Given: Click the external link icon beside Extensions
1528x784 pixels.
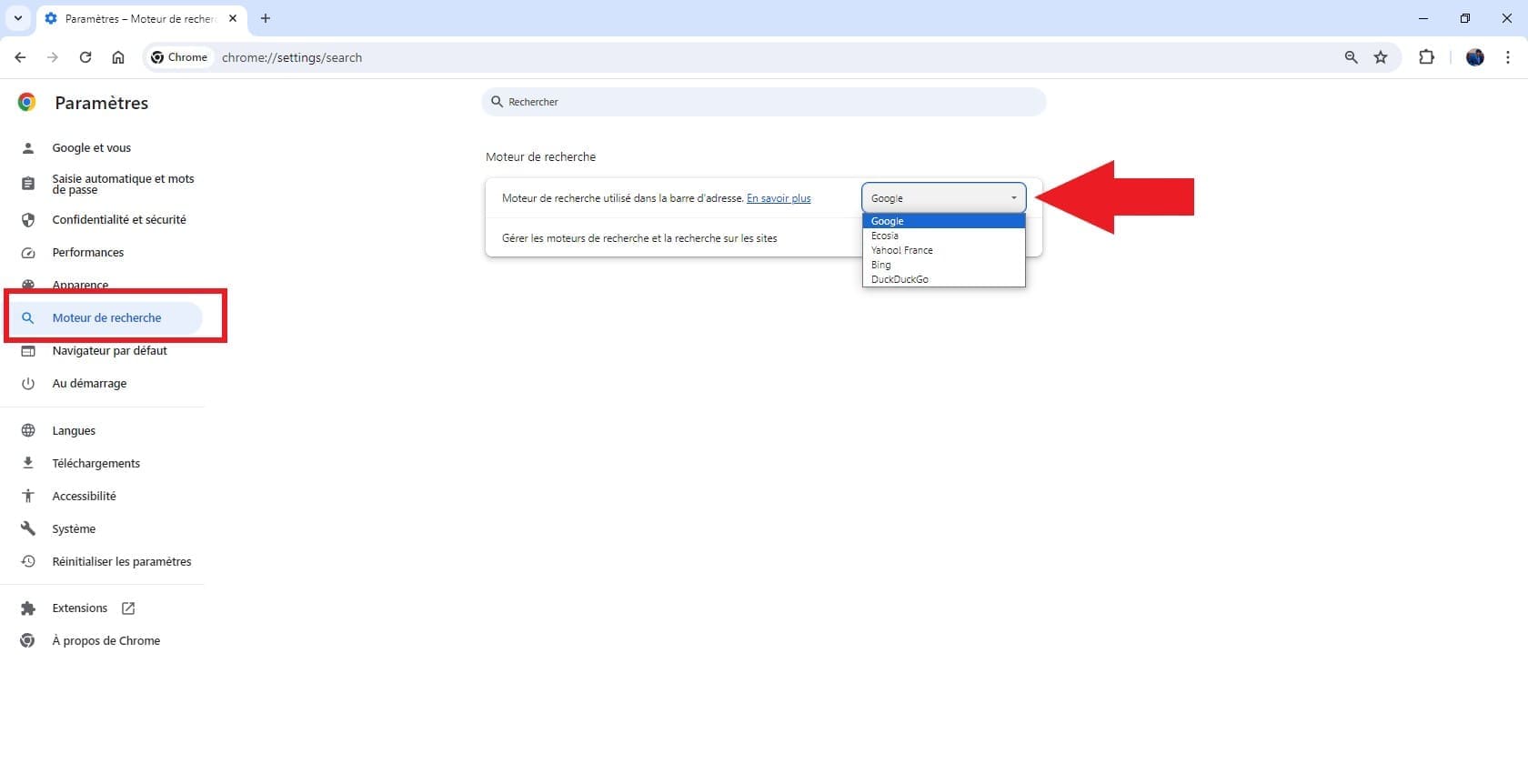Looking at the screenshot, I should click(128, 608).
